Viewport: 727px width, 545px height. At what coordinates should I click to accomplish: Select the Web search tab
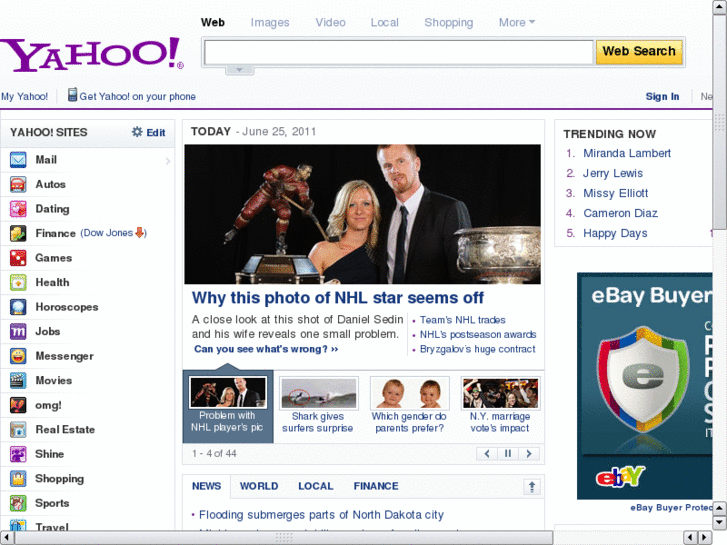213,22
